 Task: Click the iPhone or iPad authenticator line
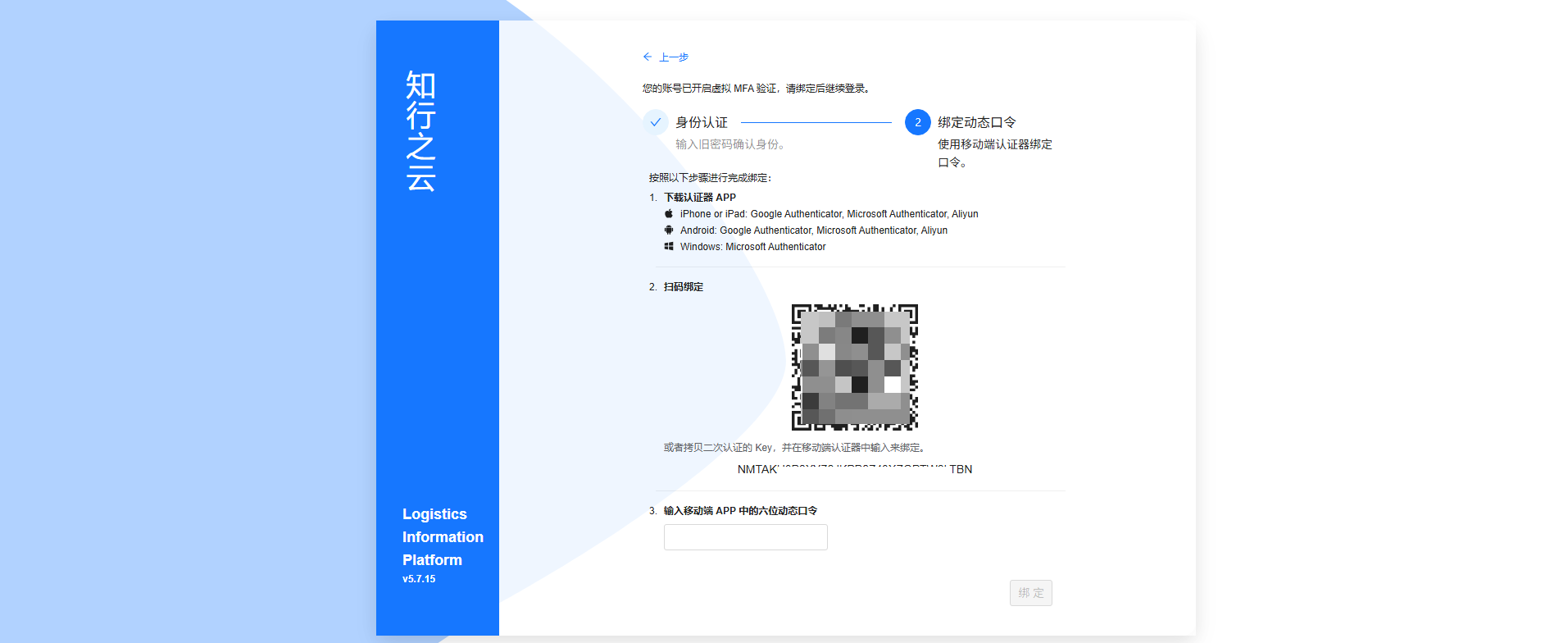[829, 214]
